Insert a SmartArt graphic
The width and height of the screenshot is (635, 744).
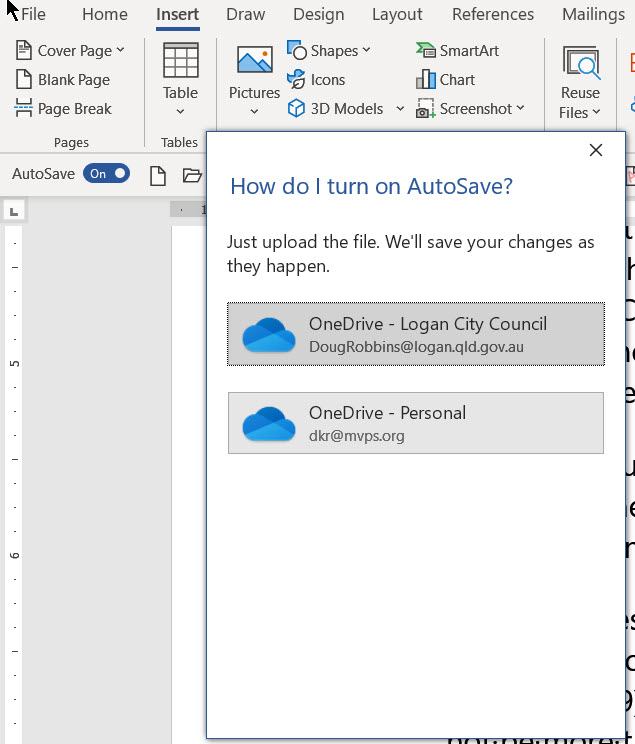pyautogui.click(x=458, y=50)
